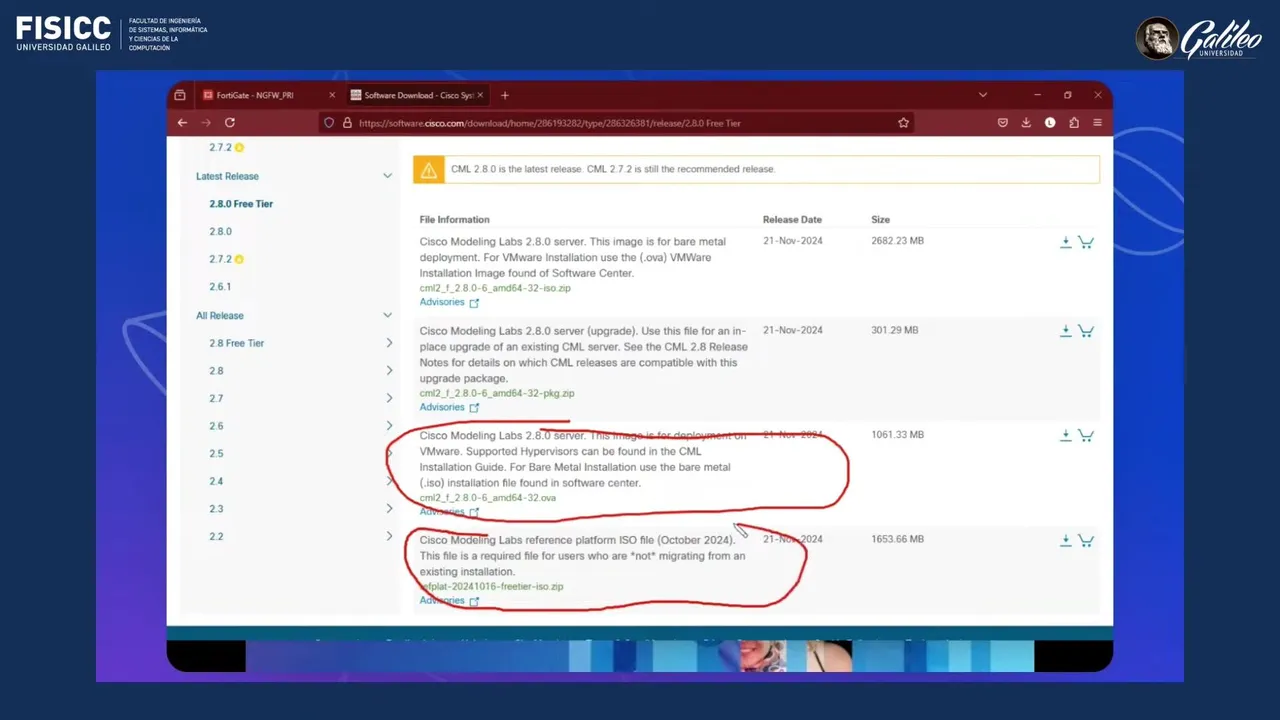Expand the 2.8 release group
Screen dimensions: 1280x720
[x=389, y=371]
